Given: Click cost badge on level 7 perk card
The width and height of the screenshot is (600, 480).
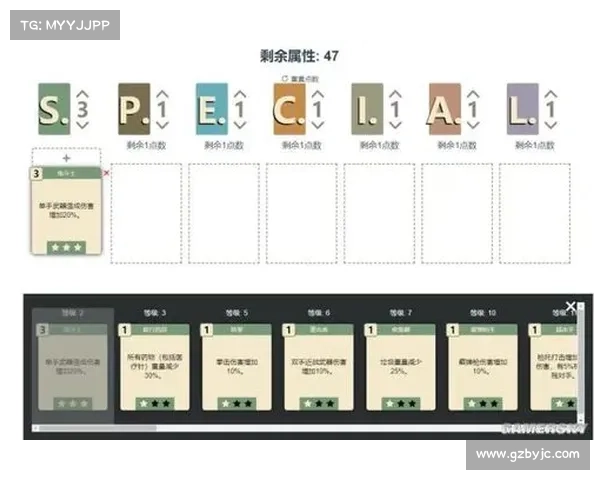Looking at the screenshot, I should (370, 330).
